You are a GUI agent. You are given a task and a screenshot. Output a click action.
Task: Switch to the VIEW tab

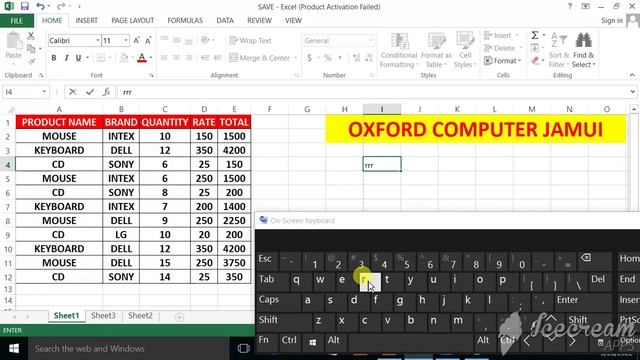(293, 20)
